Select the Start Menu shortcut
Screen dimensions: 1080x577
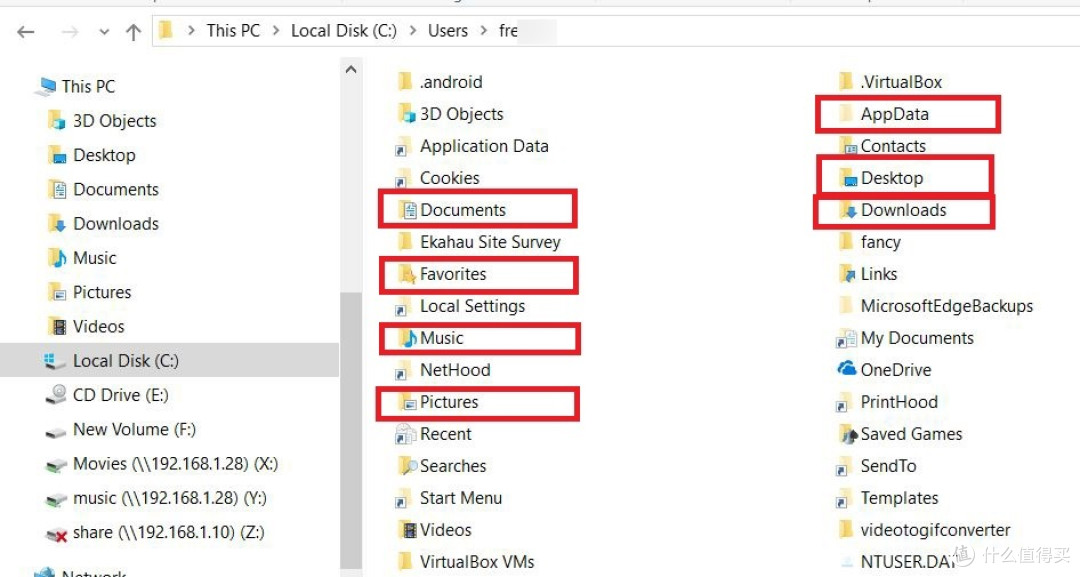click(448, 498)
